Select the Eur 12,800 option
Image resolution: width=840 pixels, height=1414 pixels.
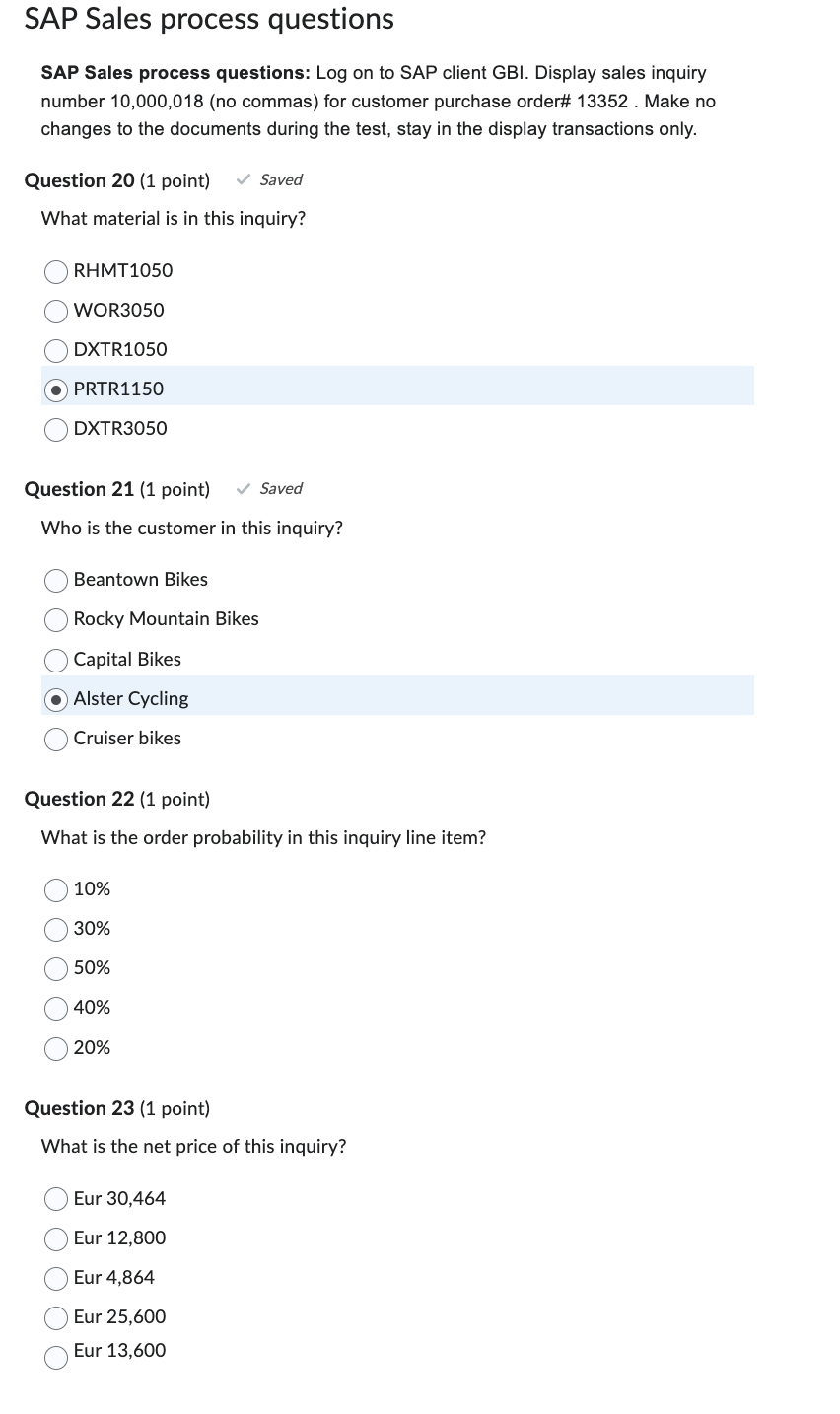tap(56, 1238)
